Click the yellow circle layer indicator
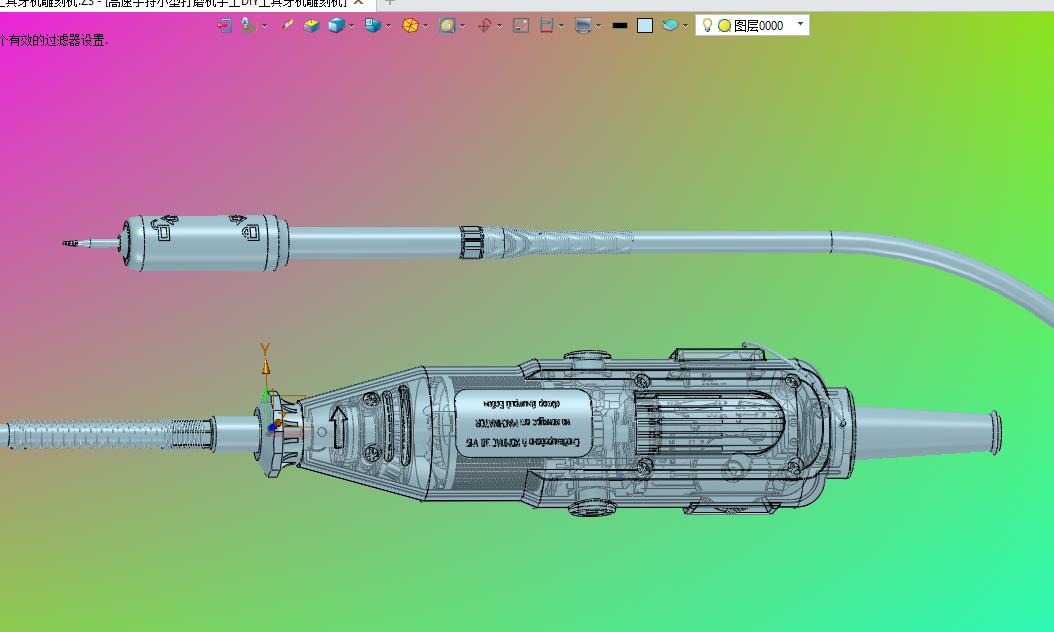The height and width of the screenshot is (632, 1054). point(725,26)
